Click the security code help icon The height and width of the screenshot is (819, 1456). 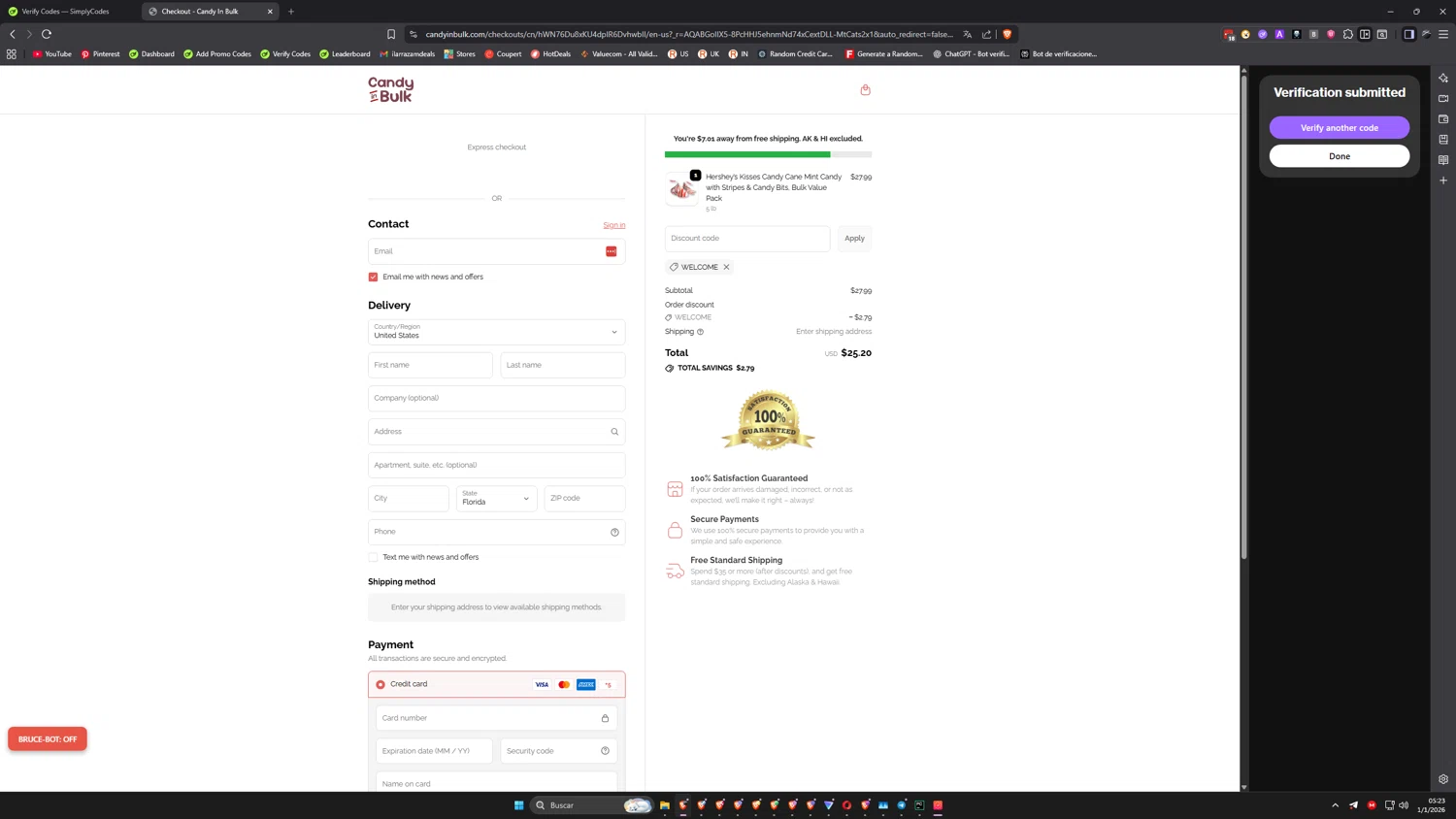tap(605, 751)
